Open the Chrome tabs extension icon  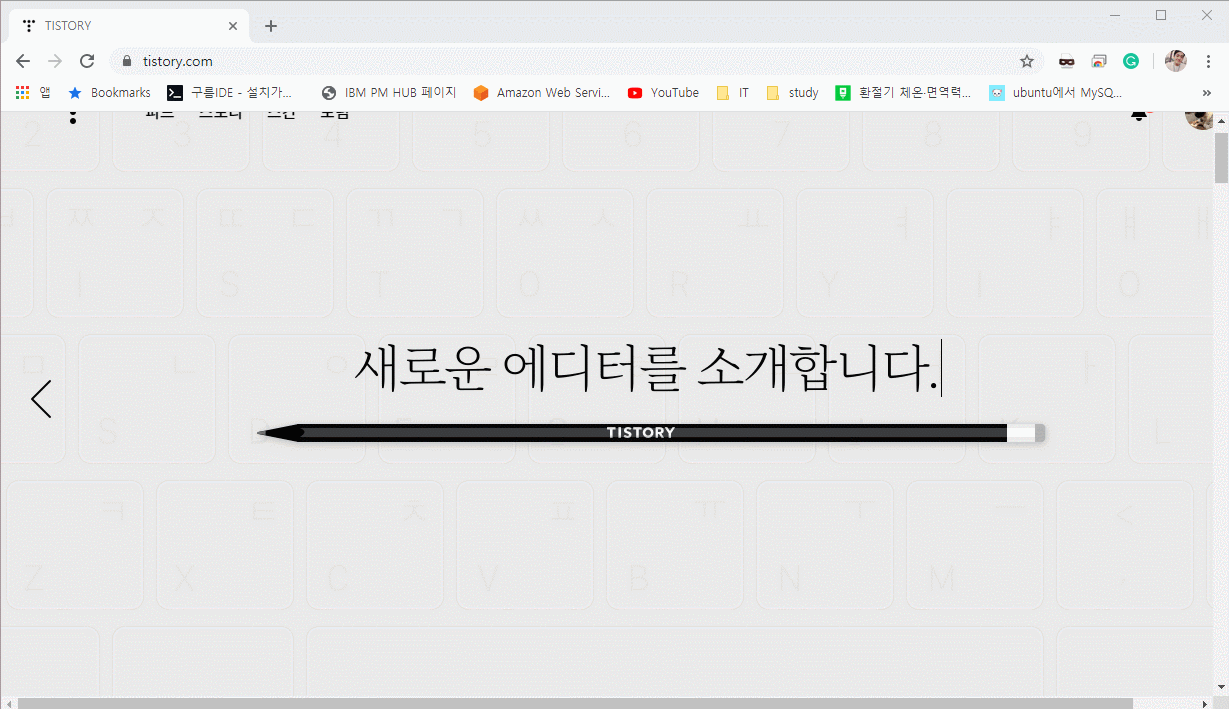pyautogui.click(x=1099, y=61)
